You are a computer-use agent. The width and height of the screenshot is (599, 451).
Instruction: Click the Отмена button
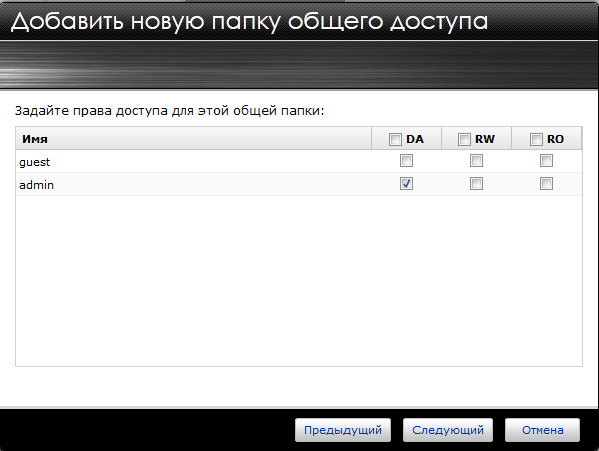[x=542, y=430]
